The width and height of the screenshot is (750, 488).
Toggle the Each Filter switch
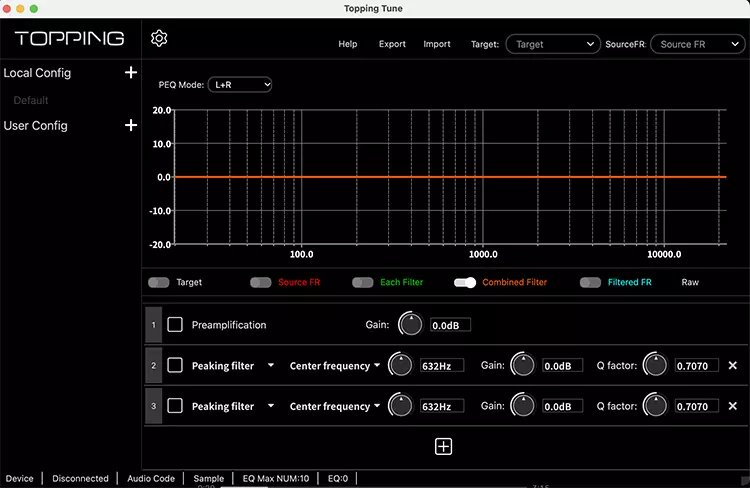click(363, 282)
